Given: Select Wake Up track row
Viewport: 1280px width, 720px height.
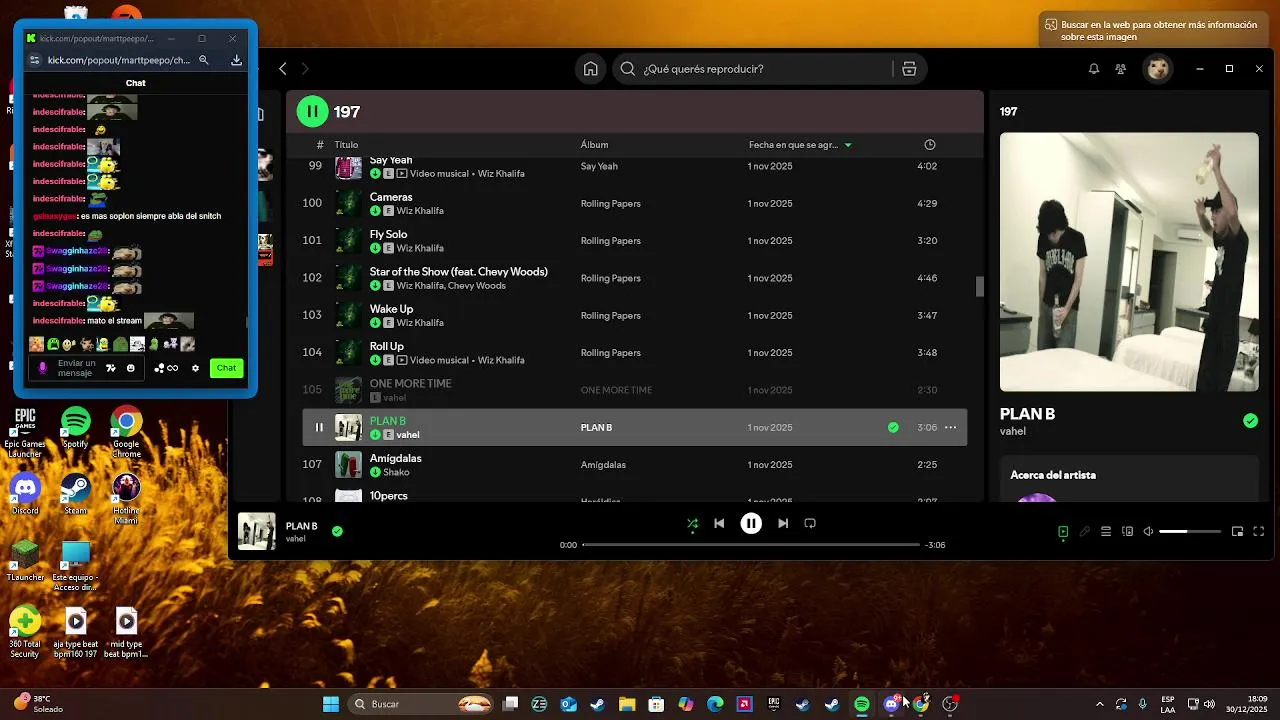Looking at the screenshot, I should [634, 316].
